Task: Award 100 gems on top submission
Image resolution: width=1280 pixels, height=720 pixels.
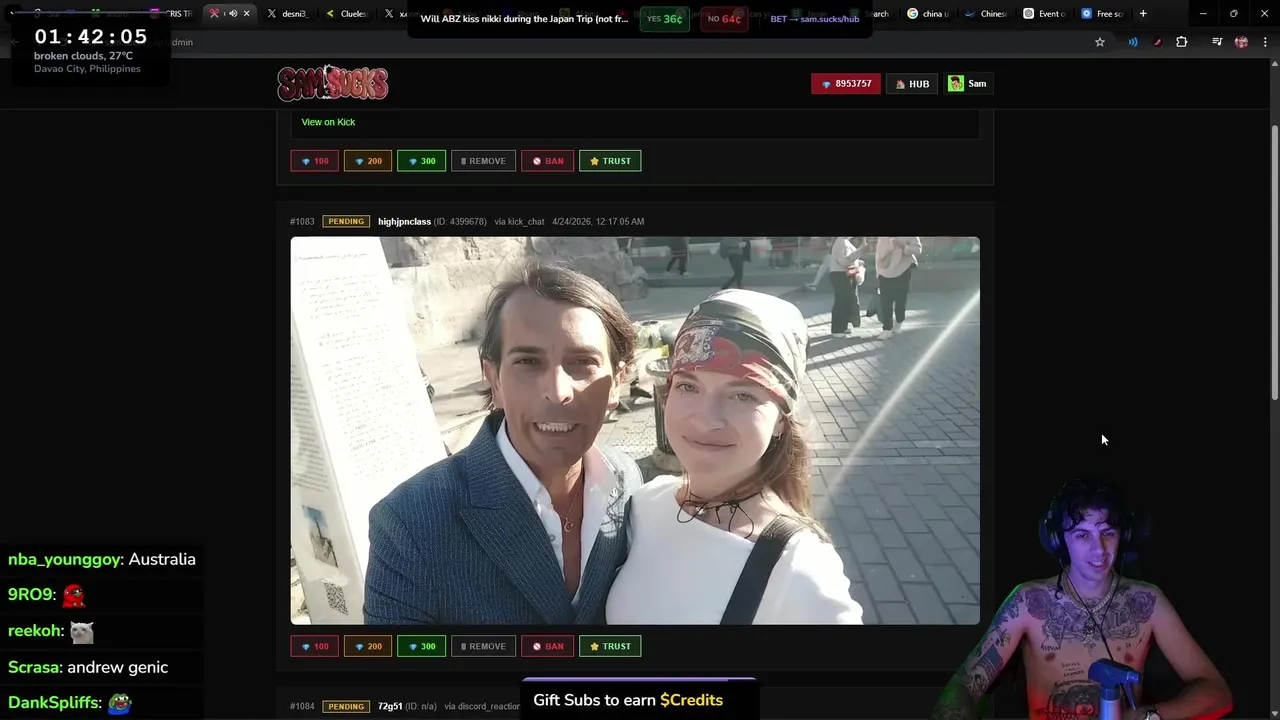Action: coord(314,161)
